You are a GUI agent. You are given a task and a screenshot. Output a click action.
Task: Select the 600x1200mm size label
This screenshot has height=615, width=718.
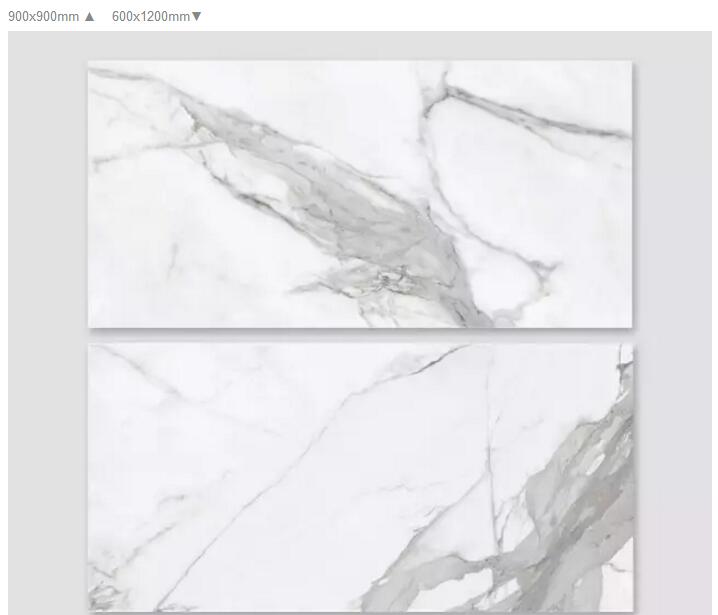pos(150,16)
